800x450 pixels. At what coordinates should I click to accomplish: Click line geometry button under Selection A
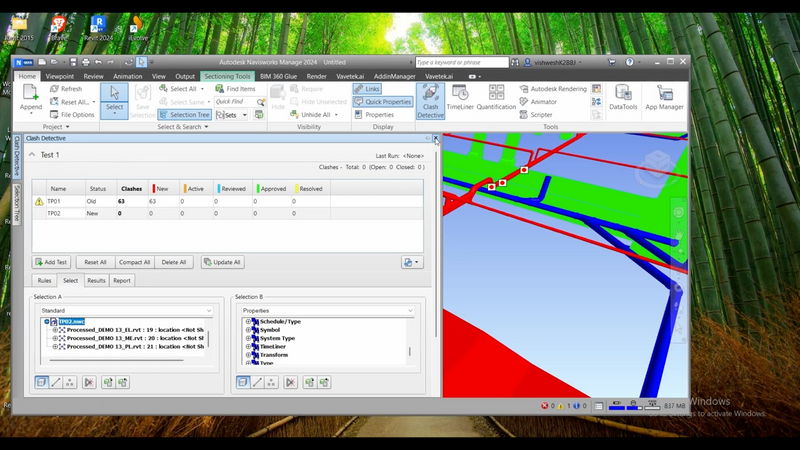pos(56,382)
